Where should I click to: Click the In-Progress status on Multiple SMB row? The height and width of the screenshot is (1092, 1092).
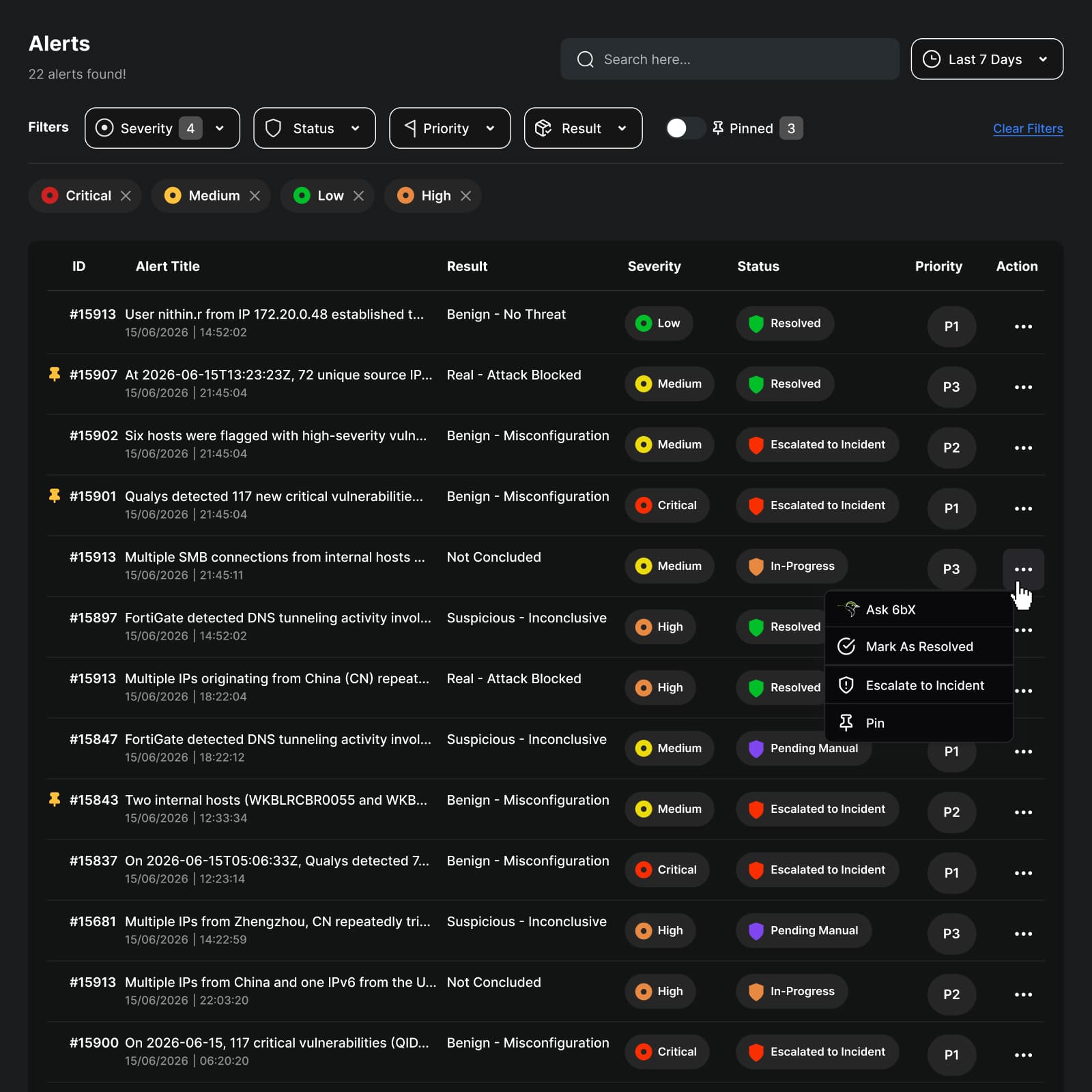coord(792,566)
